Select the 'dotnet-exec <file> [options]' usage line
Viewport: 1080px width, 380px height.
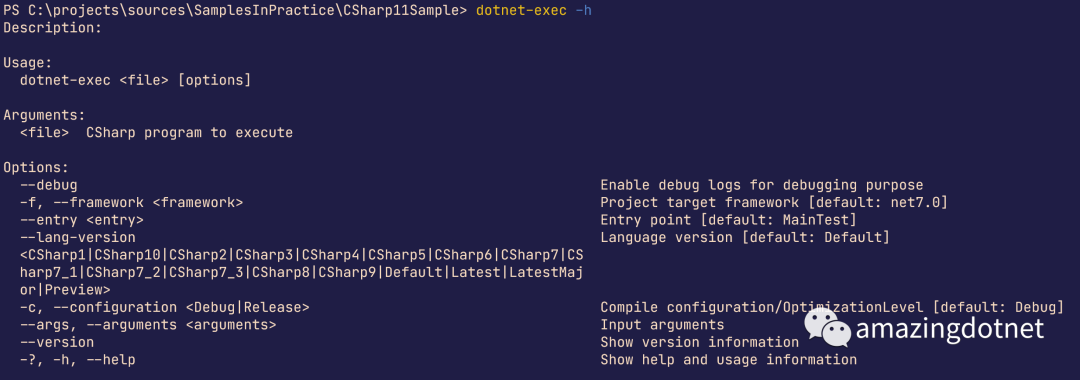click(136, 81)
